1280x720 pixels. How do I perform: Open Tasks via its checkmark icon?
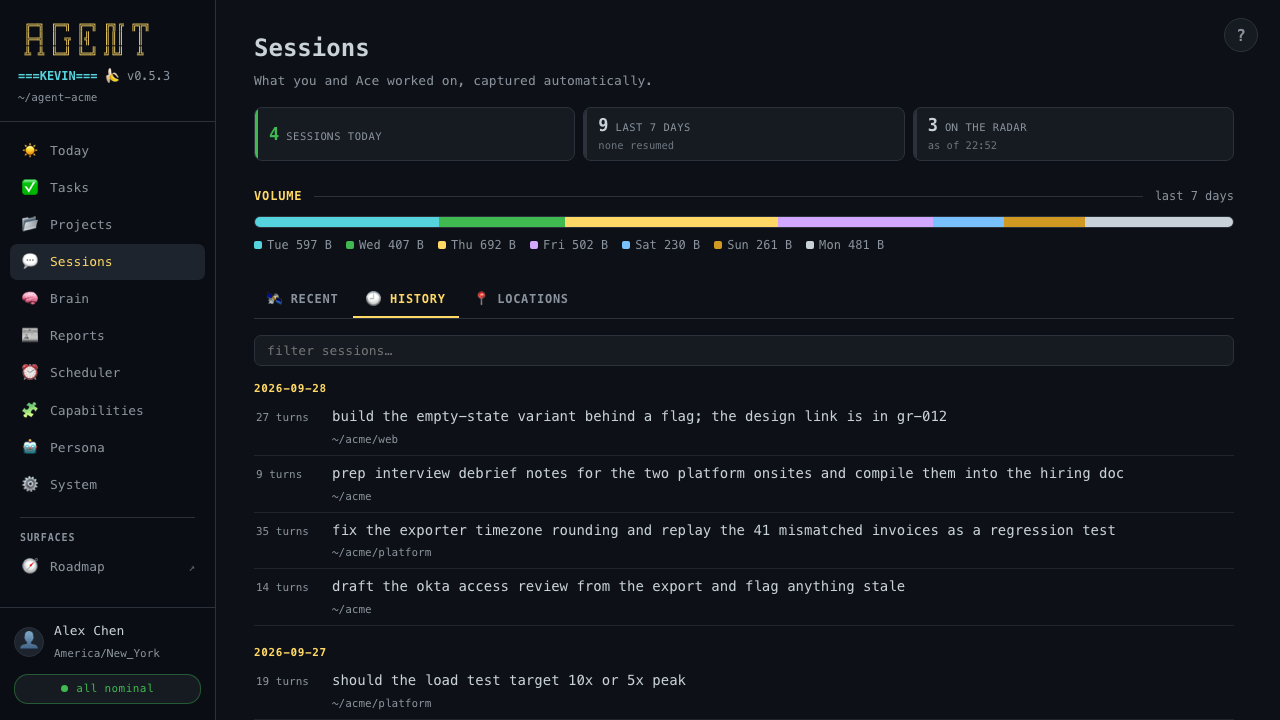[x=30, y=187]
